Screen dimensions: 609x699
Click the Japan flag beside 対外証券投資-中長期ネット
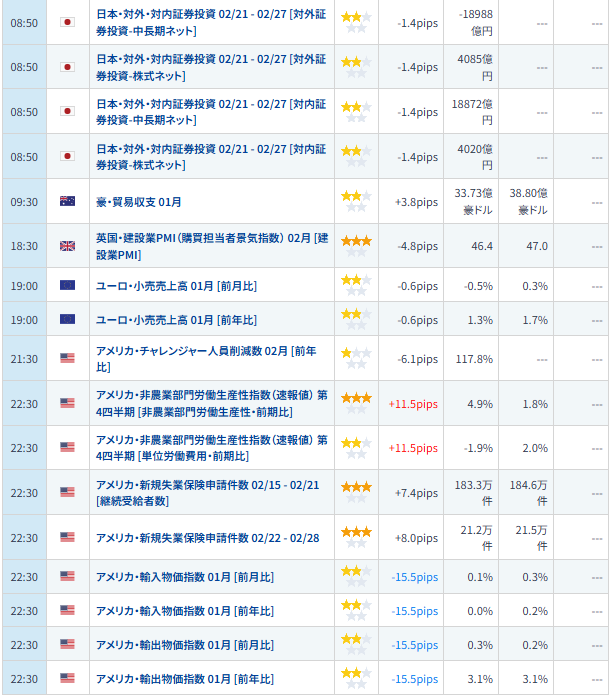[x=67, y=22]
